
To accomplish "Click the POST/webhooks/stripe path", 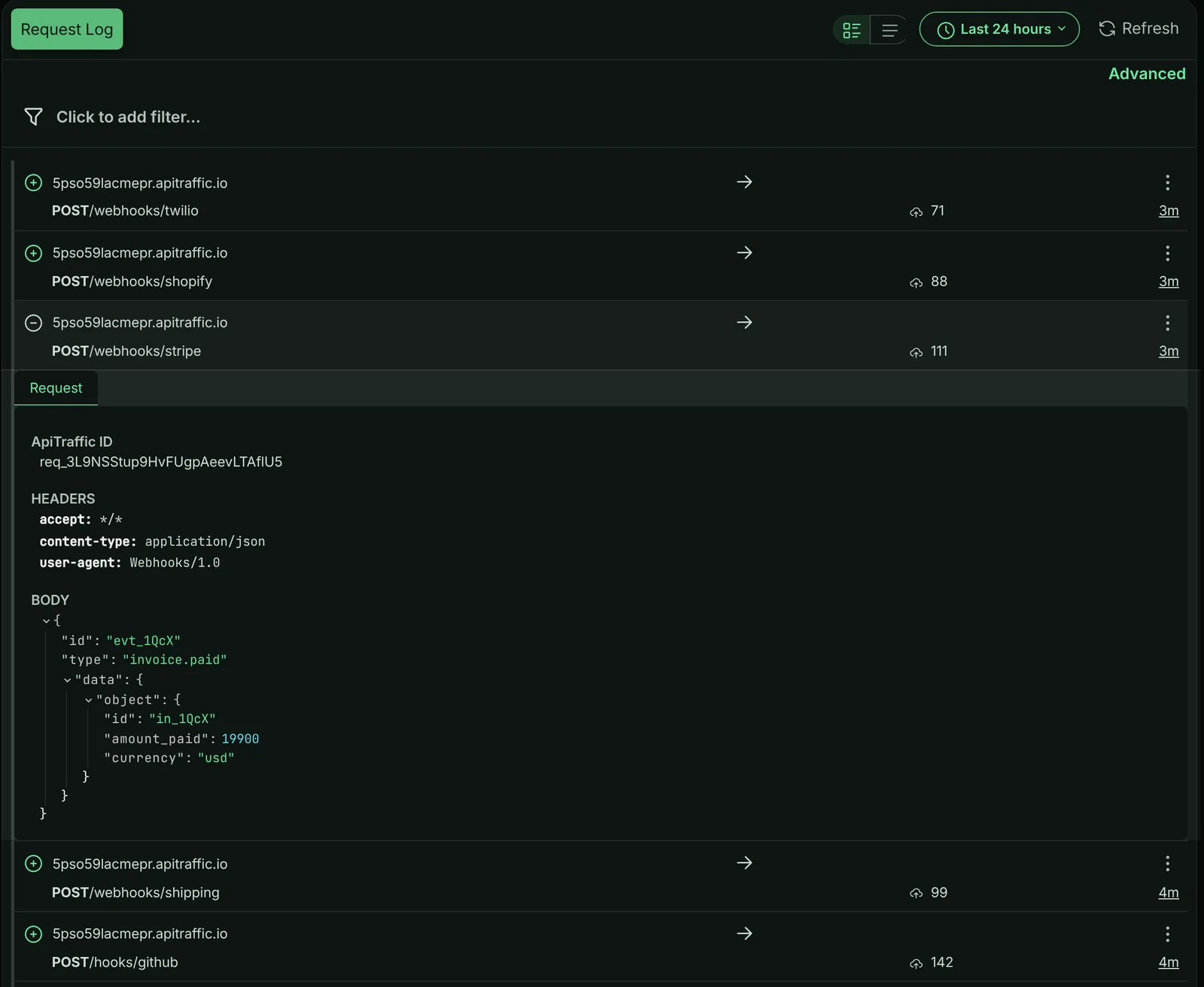I will coord(126,351).
